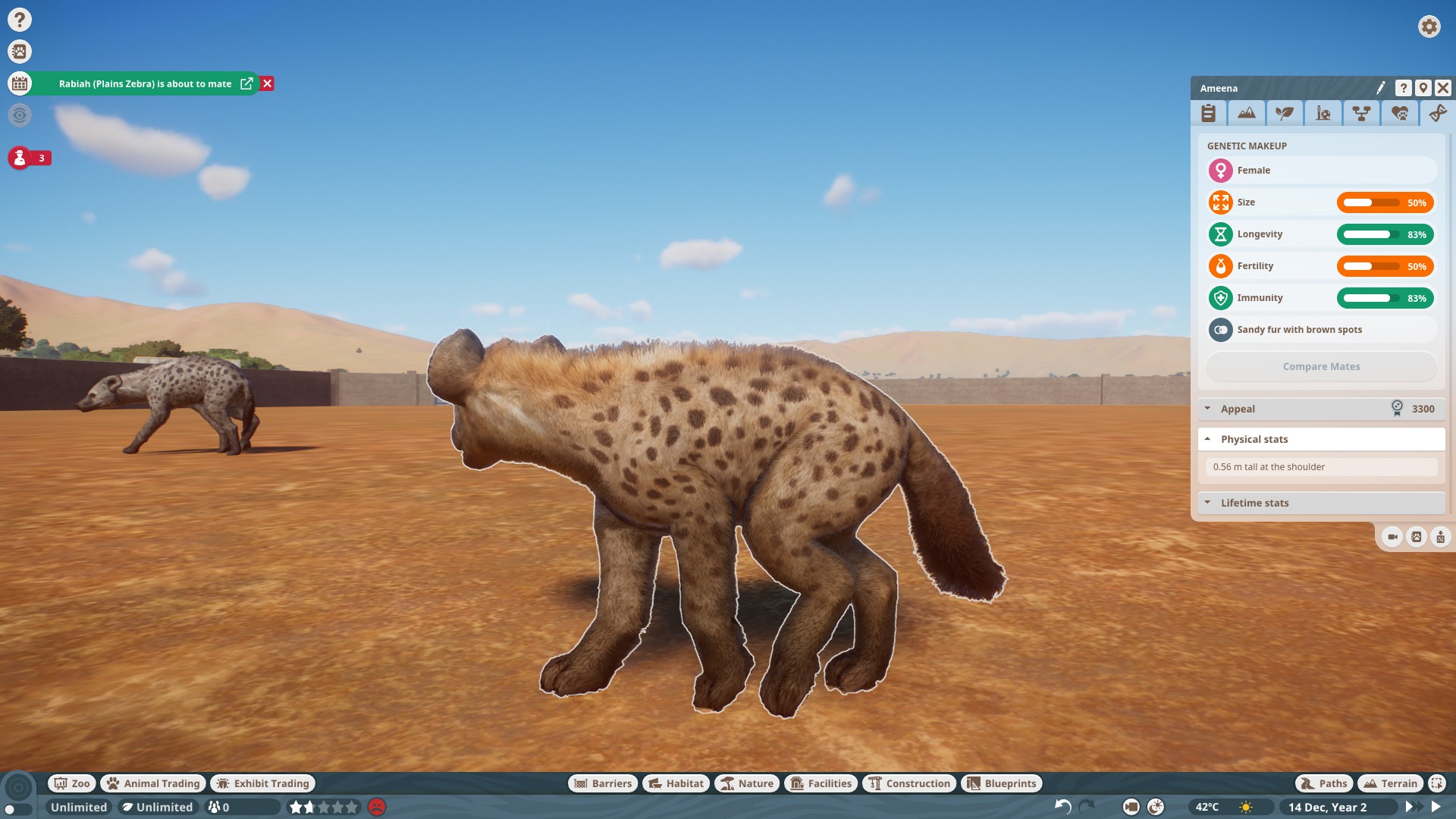Open the calendar notifications icon
This screenshot has height=819, width=1456.
coord(20,83)
